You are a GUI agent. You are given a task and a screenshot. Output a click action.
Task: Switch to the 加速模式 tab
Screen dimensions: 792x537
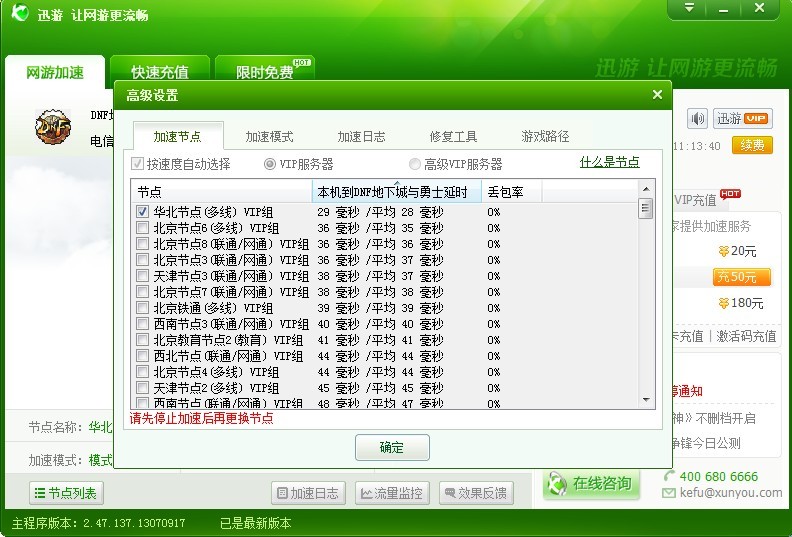point(269,136)
